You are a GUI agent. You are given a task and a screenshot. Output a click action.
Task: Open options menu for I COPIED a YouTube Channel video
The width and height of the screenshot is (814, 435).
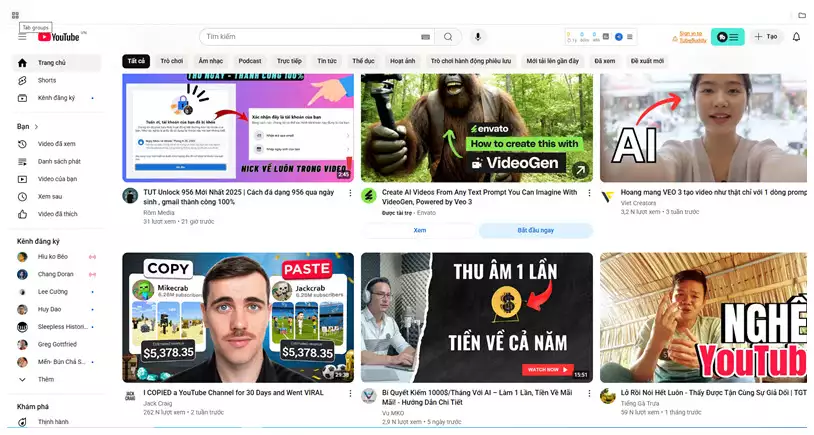coord(350,393)
